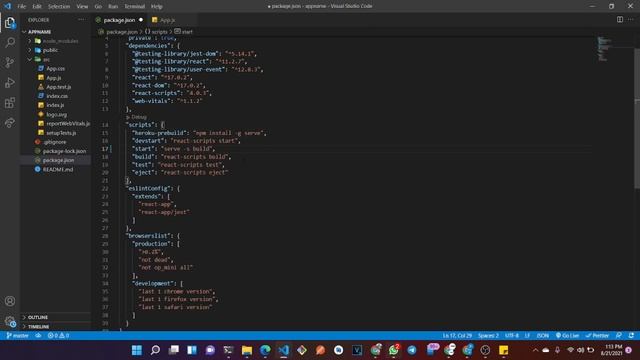Screen dimensions: 640x360
Task: Open Explorer panel more actions ellipsis
Action: [82, 20]
